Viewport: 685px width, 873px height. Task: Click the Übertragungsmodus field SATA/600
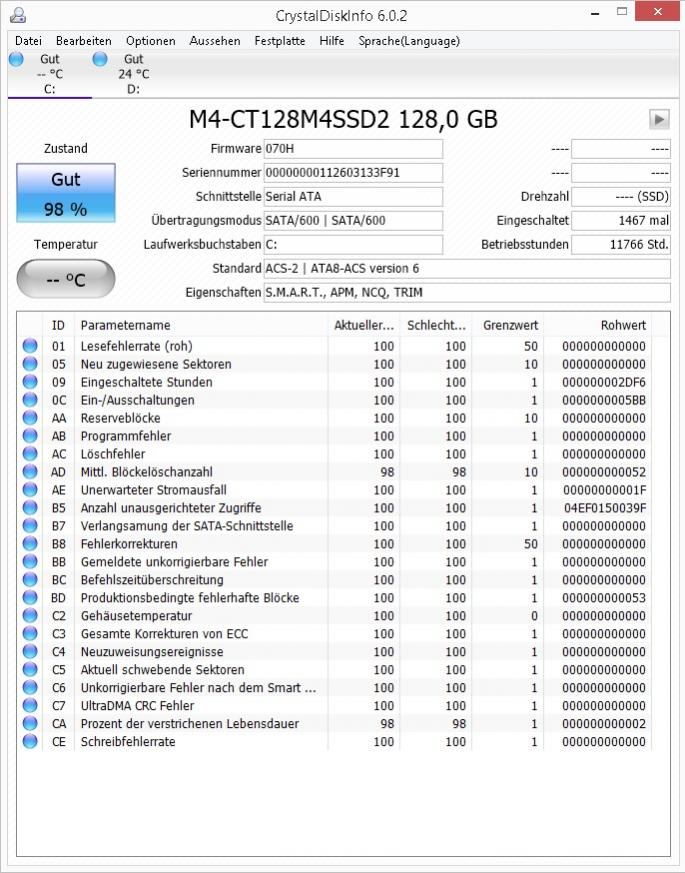(x=353, y=220)
